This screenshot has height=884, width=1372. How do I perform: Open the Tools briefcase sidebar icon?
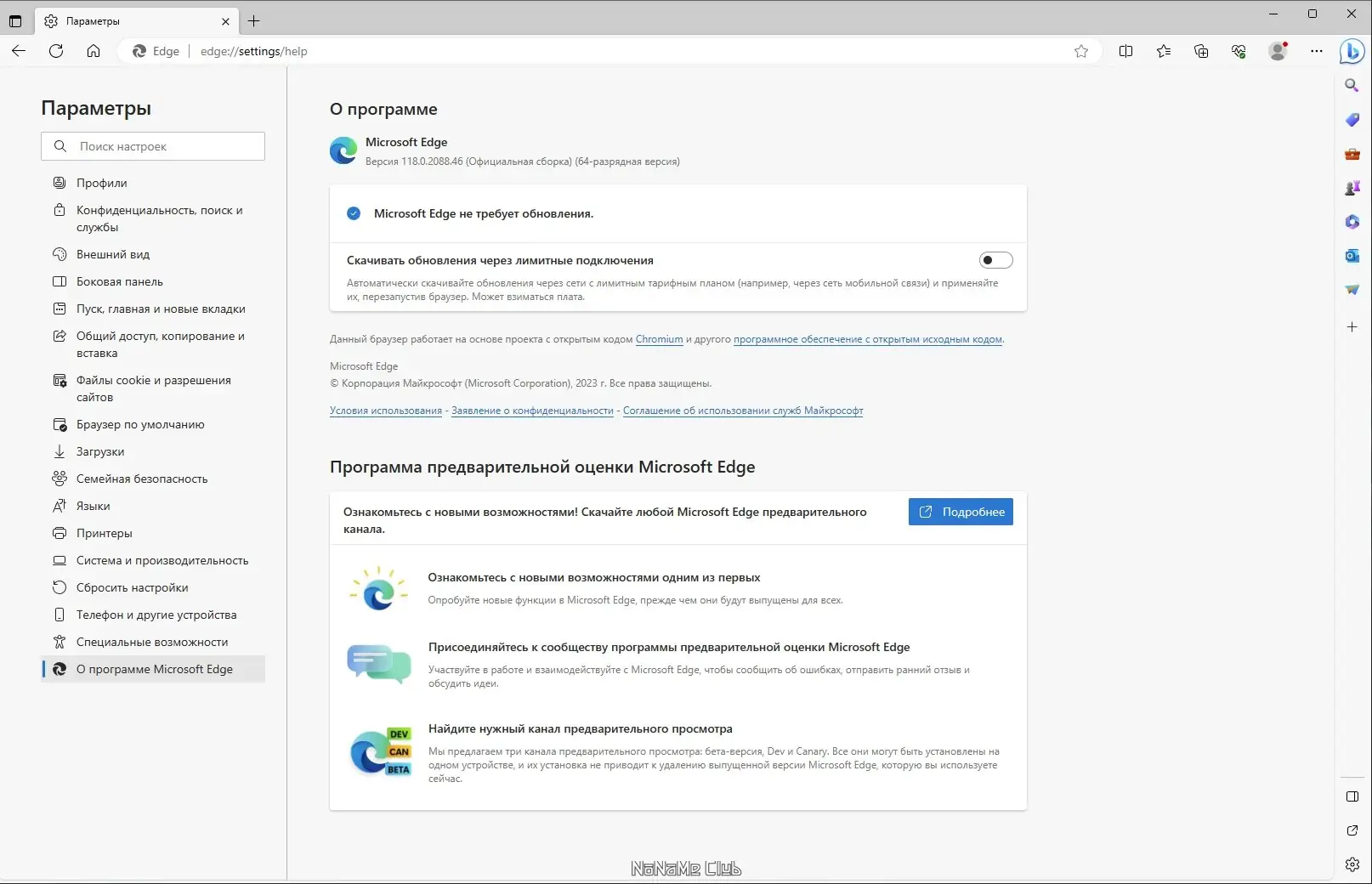pos(1352,154)
